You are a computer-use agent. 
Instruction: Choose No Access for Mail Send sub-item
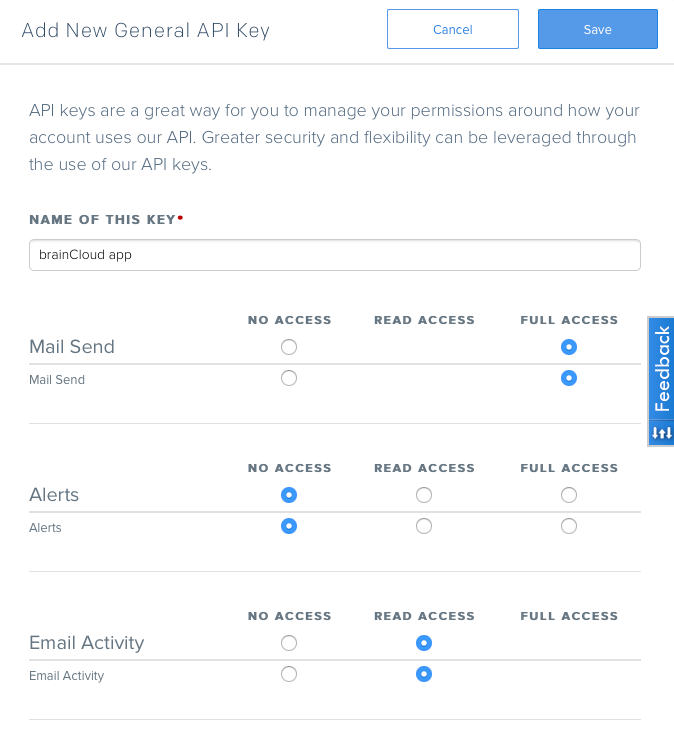pos(289,378)
